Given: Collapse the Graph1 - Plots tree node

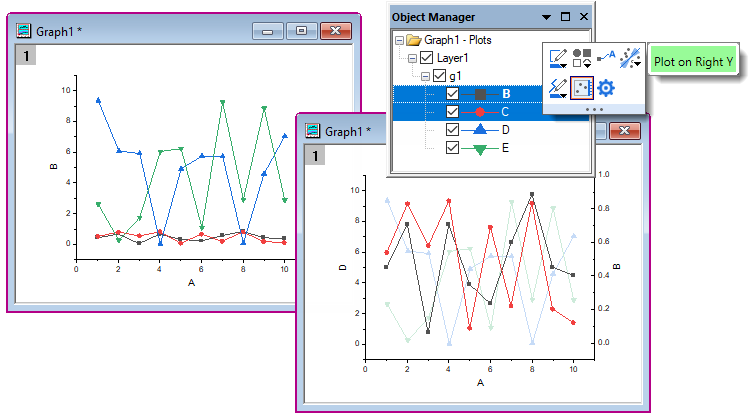Looking at the screenshot, I should point(400,40).
